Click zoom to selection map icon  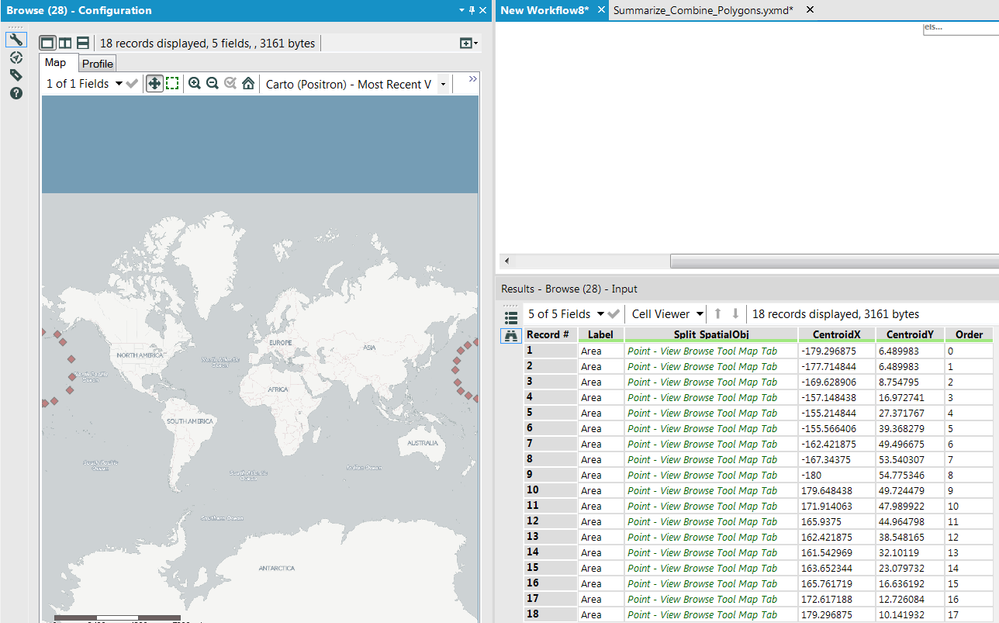tap(231, 83)
